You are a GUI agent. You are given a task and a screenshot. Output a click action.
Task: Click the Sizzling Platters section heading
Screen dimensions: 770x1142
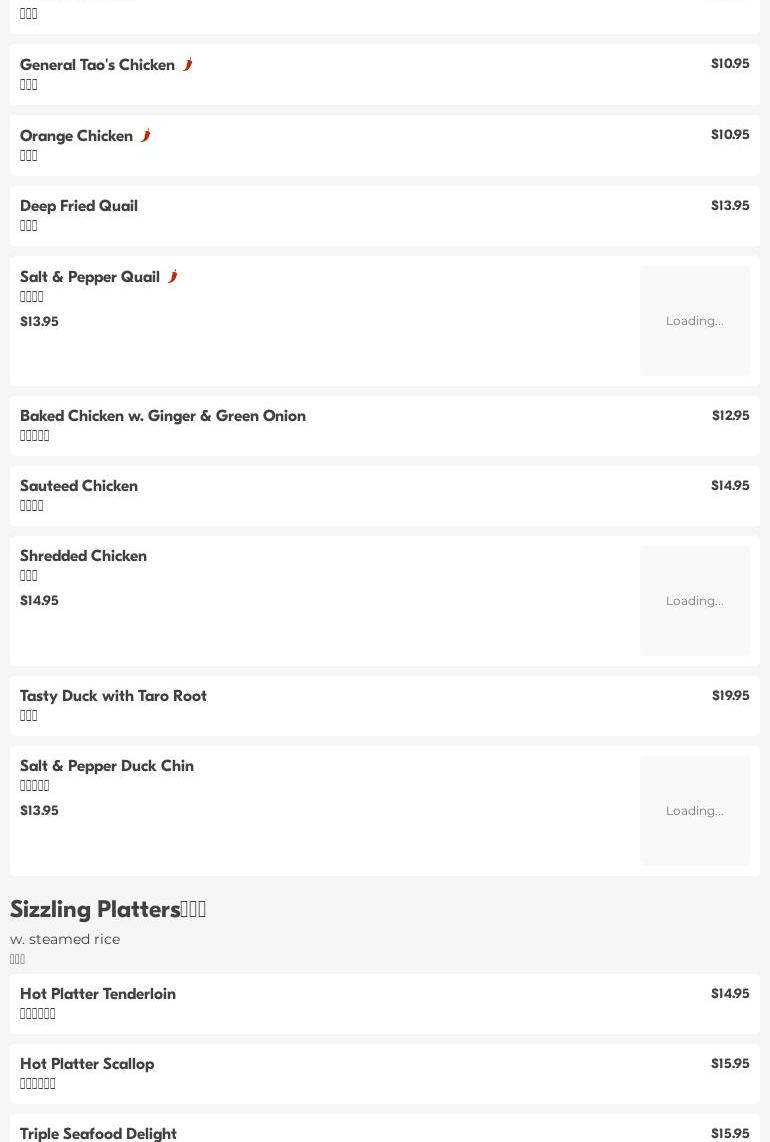pyautogui.click(x=108, y=909)
